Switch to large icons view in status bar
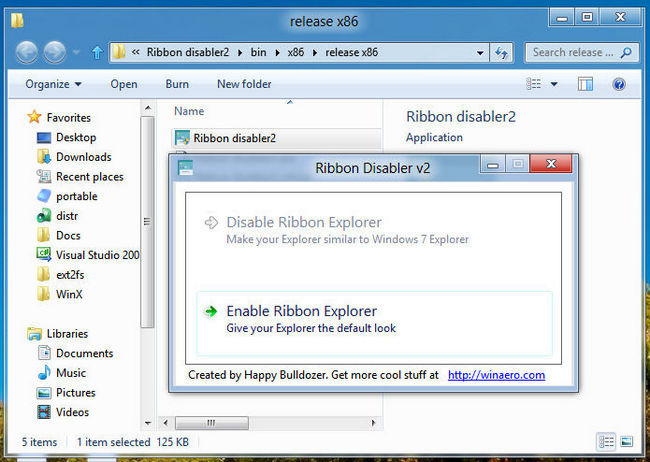 click(626, 442)
